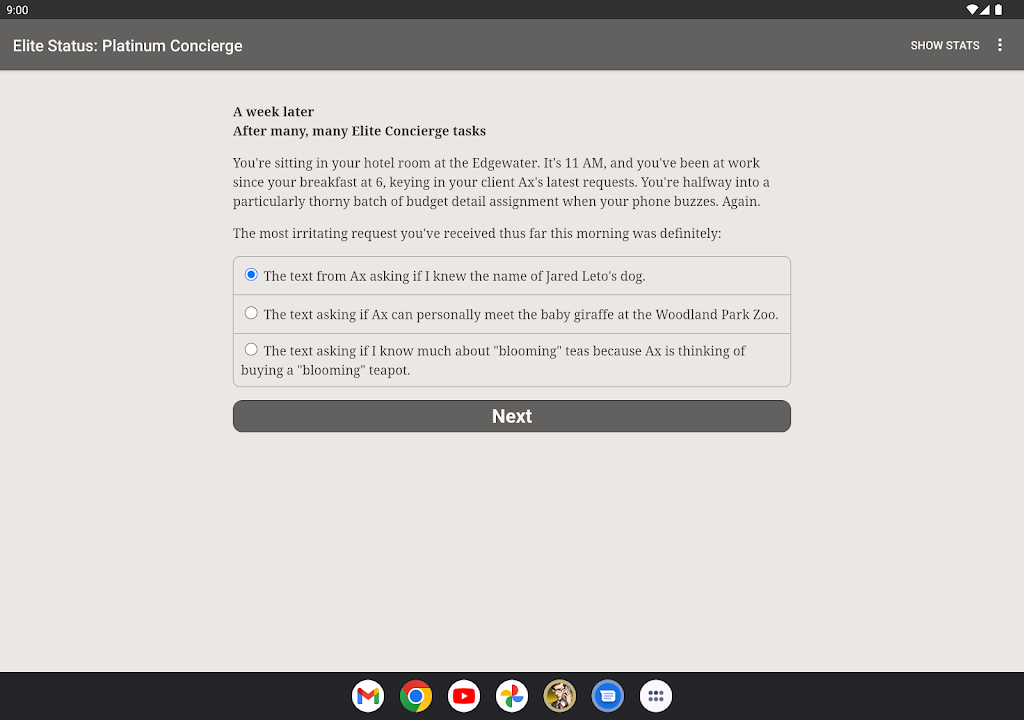Screen dimensions: 1024x720
Task: Tap the Edgewater hotel room story paragraph
Action: (x=501, y=182)
